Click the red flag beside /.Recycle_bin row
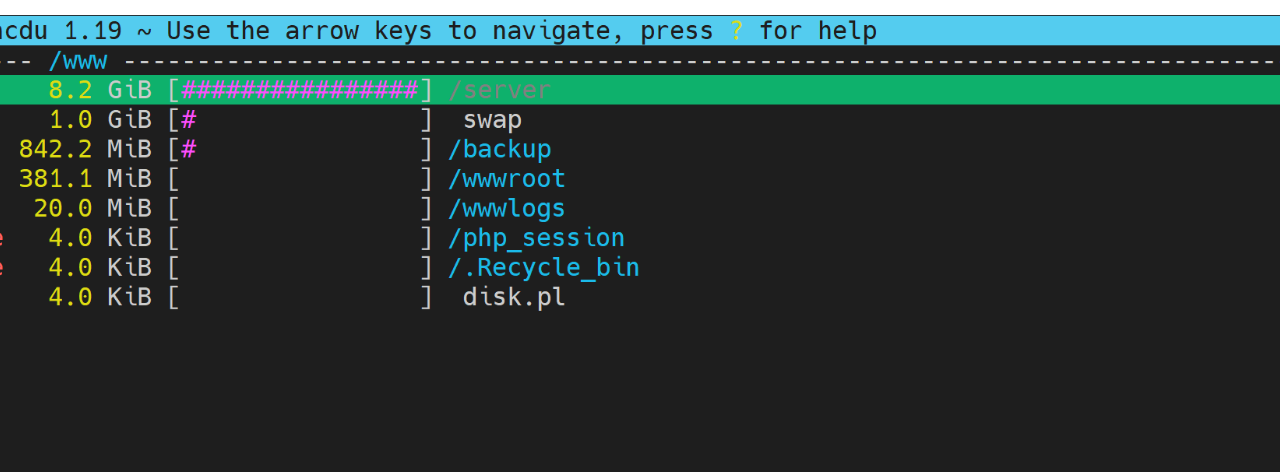The width and height of the screenshot is (1280, 472). click(x=2, y=268)
